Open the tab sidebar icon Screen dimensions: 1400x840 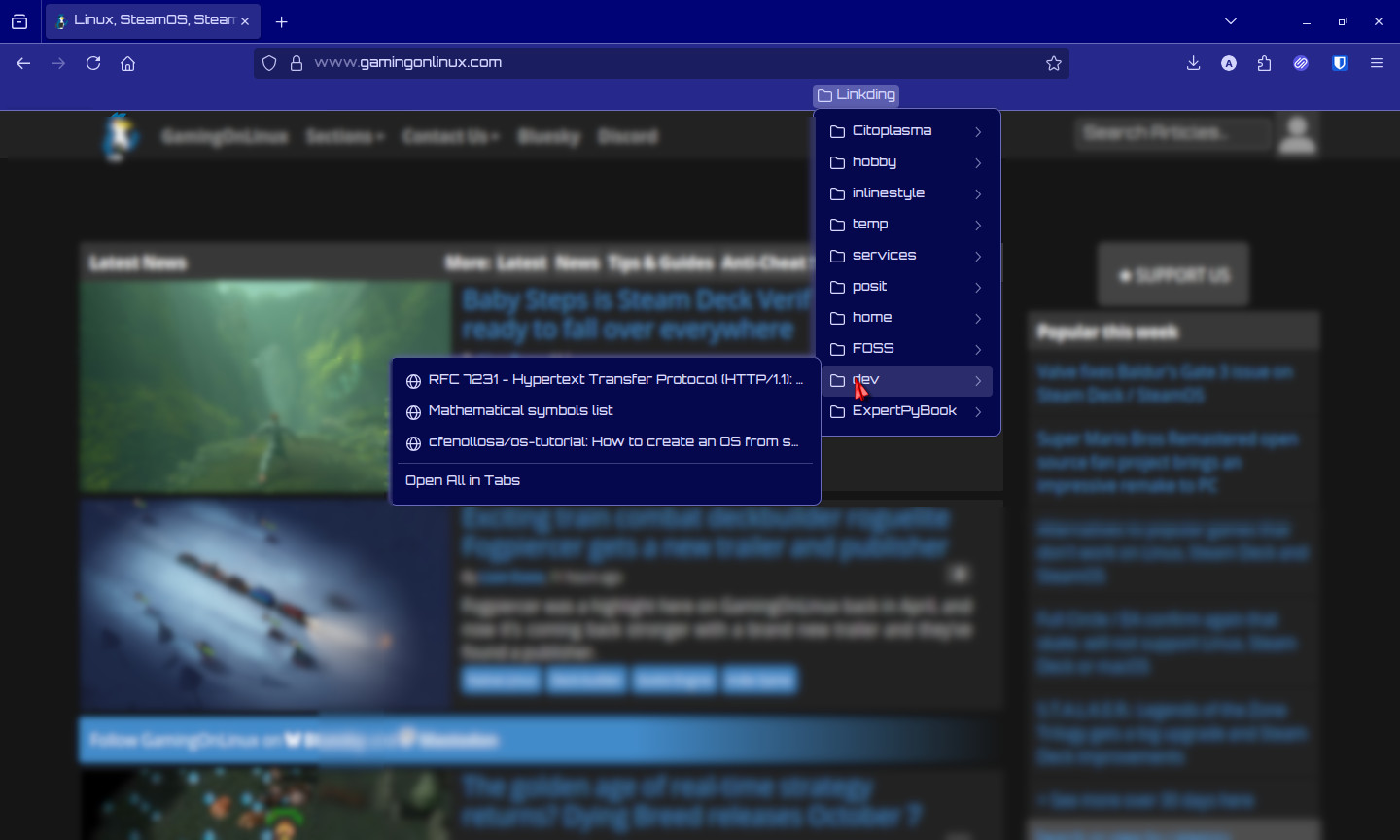click(x=19, y=20)
